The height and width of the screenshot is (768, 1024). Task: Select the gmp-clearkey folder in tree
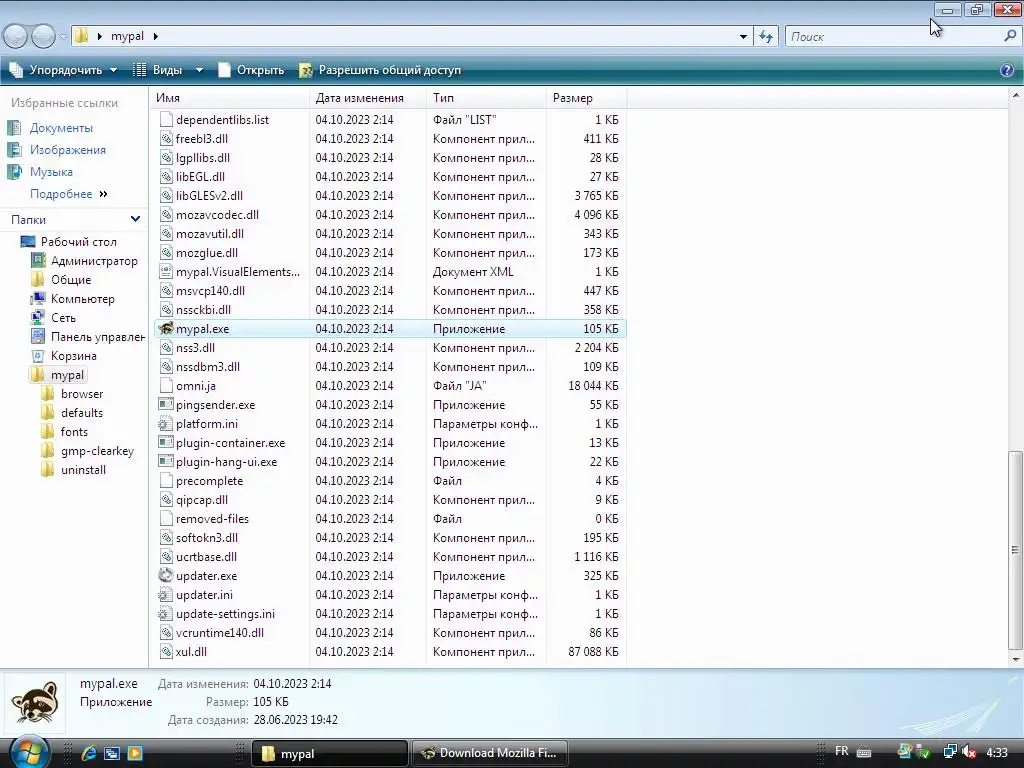pos(97,451)
